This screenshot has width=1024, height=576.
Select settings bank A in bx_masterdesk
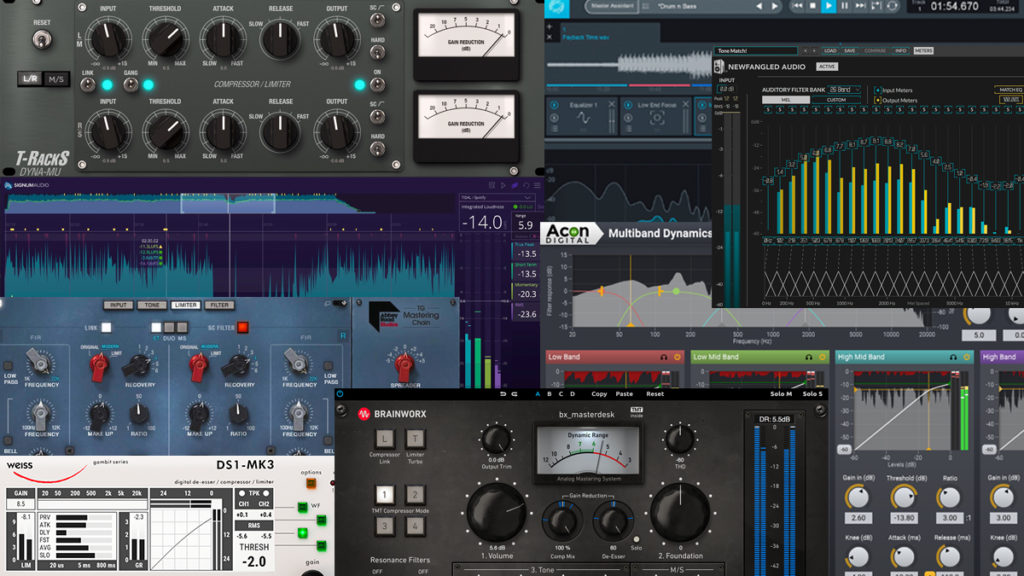coord(537,394)
